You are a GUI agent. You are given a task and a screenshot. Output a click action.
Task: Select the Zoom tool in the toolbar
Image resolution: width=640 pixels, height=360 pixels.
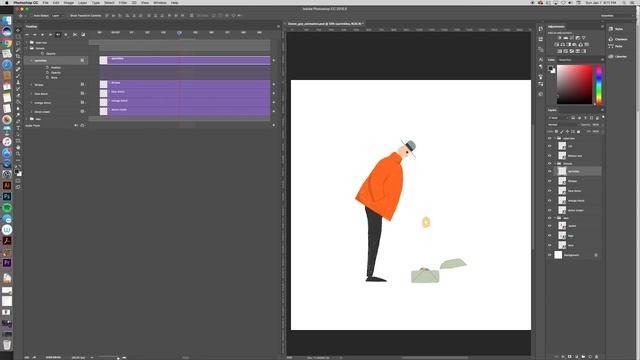coord(18,154)
